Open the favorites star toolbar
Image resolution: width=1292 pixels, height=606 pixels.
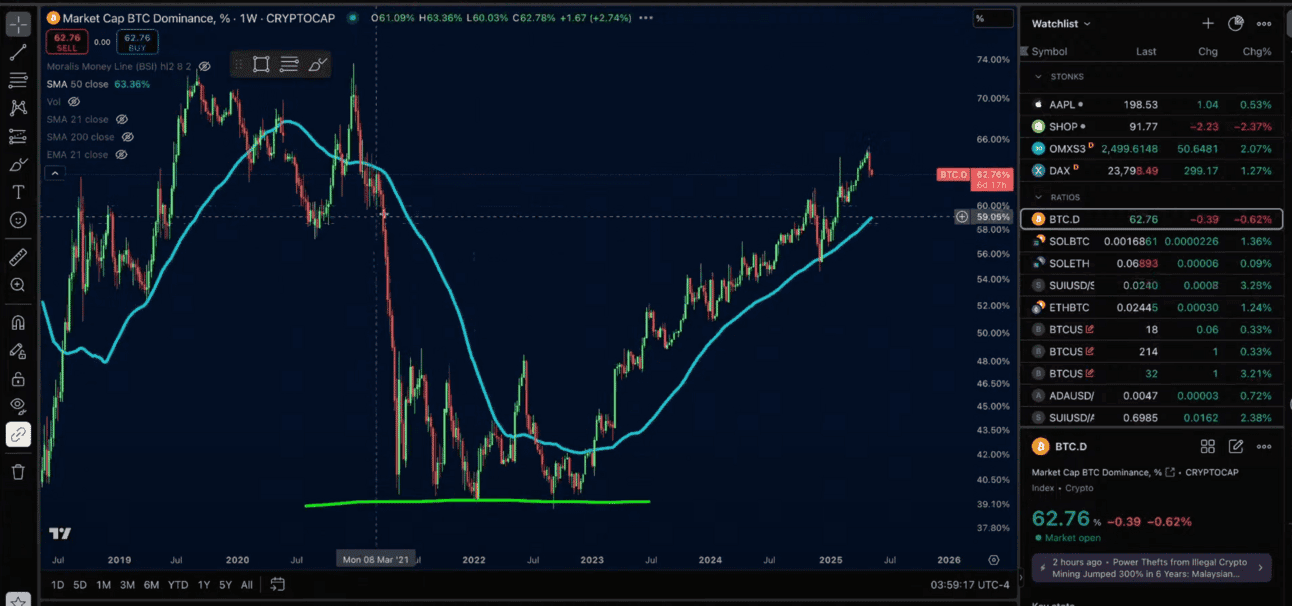(x=18, y=600)
